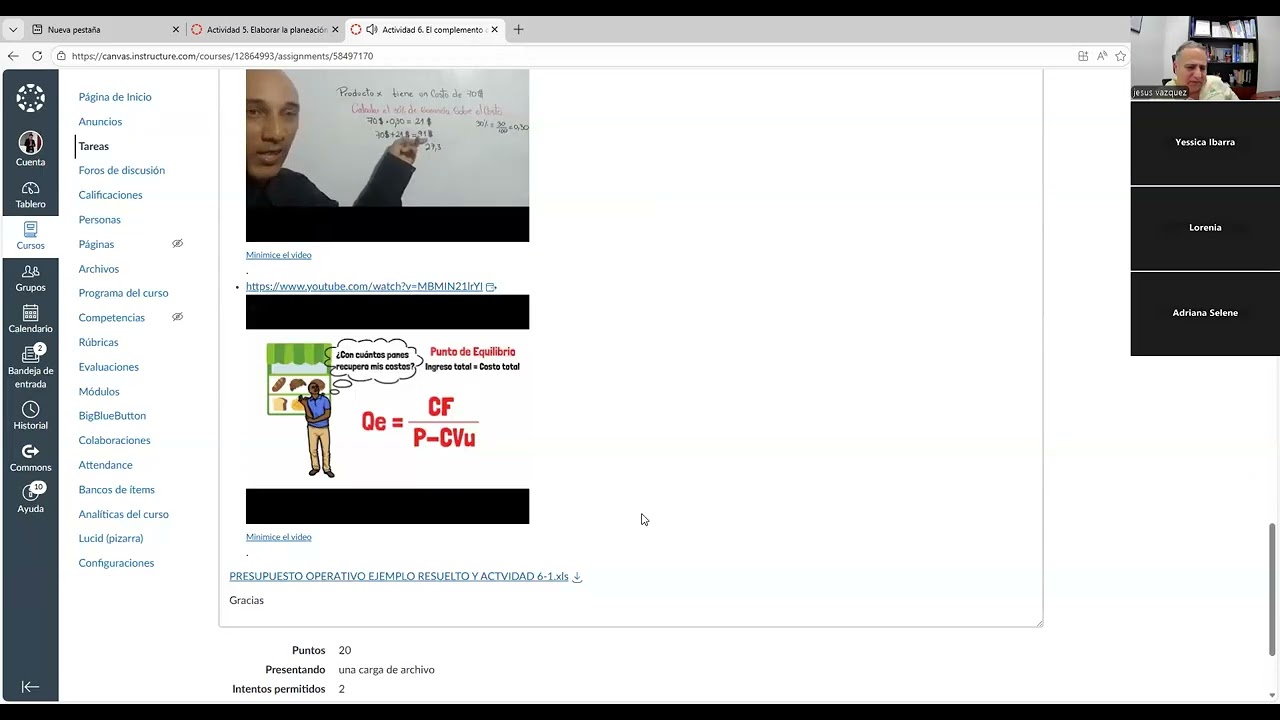
Task: Switch to the Actividad 5 tab
Action: point(265,30)
